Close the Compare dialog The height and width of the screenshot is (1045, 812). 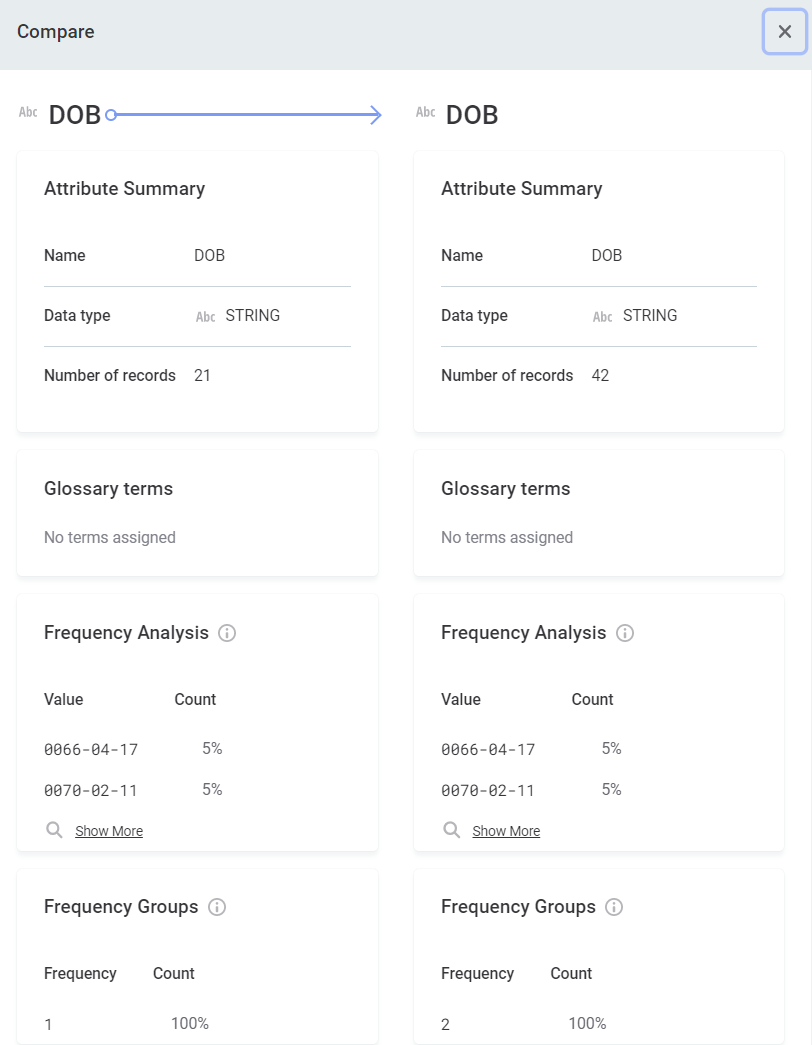pos(785,32)
